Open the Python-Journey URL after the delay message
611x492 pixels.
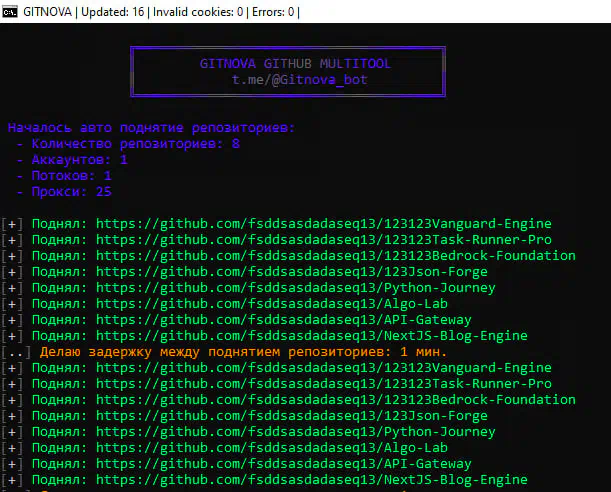tap(295, 432)
